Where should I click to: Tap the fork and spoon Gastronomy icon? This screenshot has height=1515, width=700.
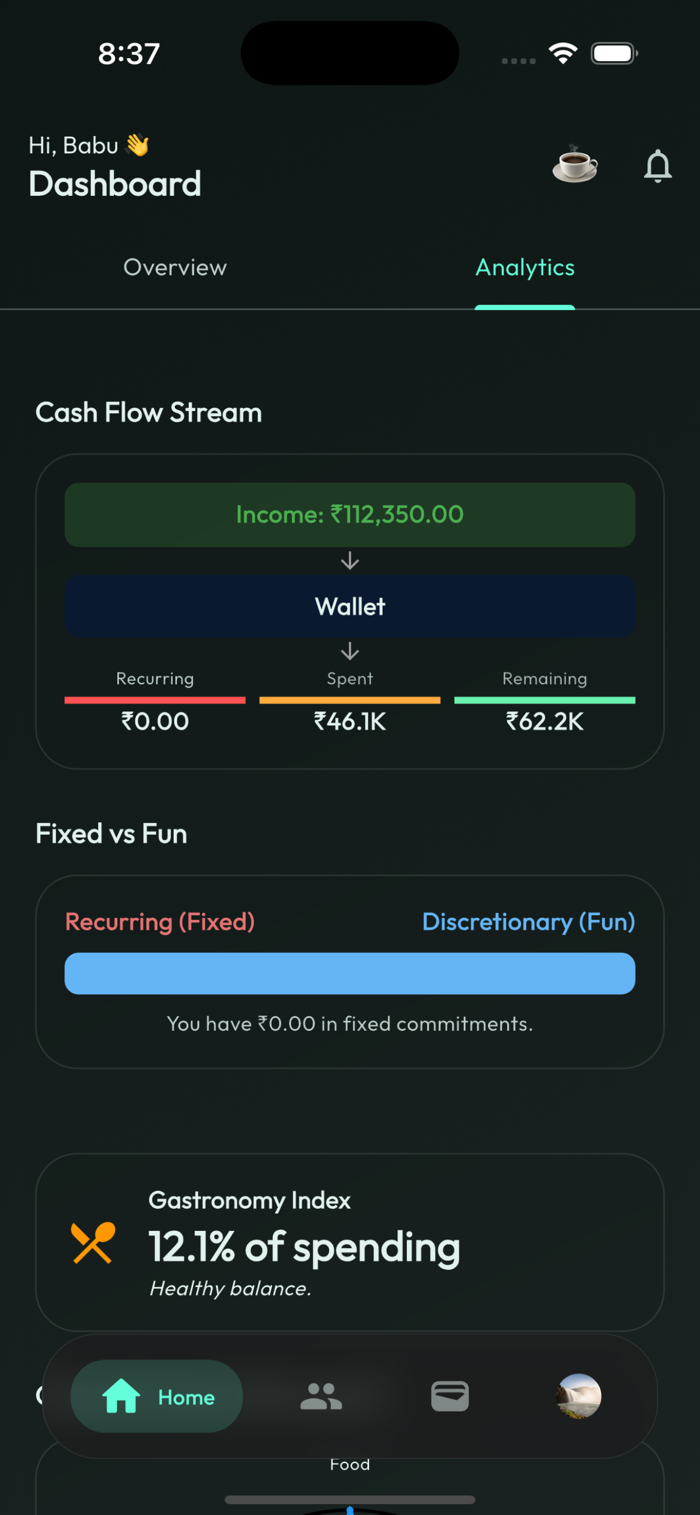(x=93, y=1243)
